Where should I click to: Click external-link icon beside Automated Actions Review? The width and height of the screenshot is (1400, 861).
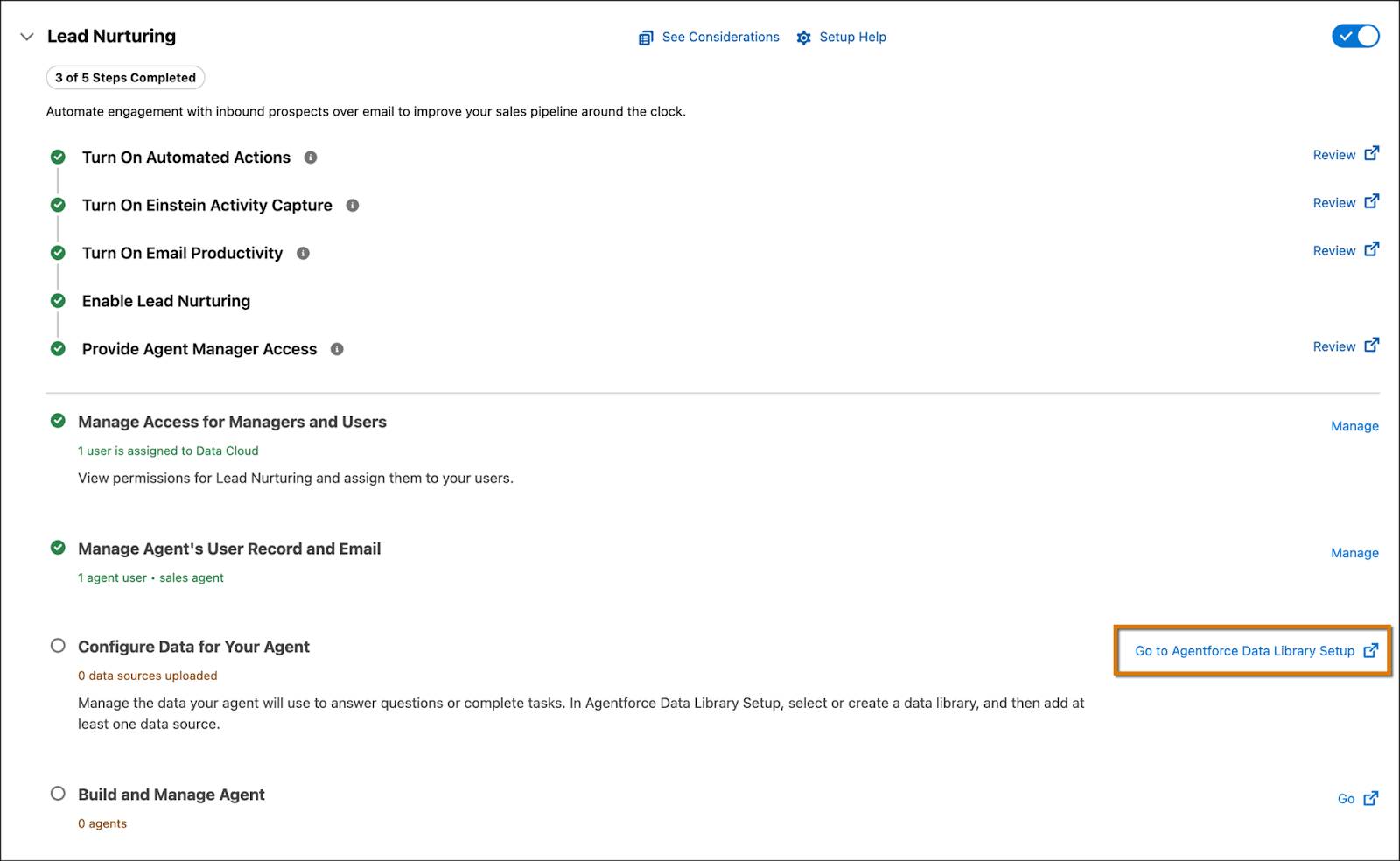click(x=1372, y=153)
